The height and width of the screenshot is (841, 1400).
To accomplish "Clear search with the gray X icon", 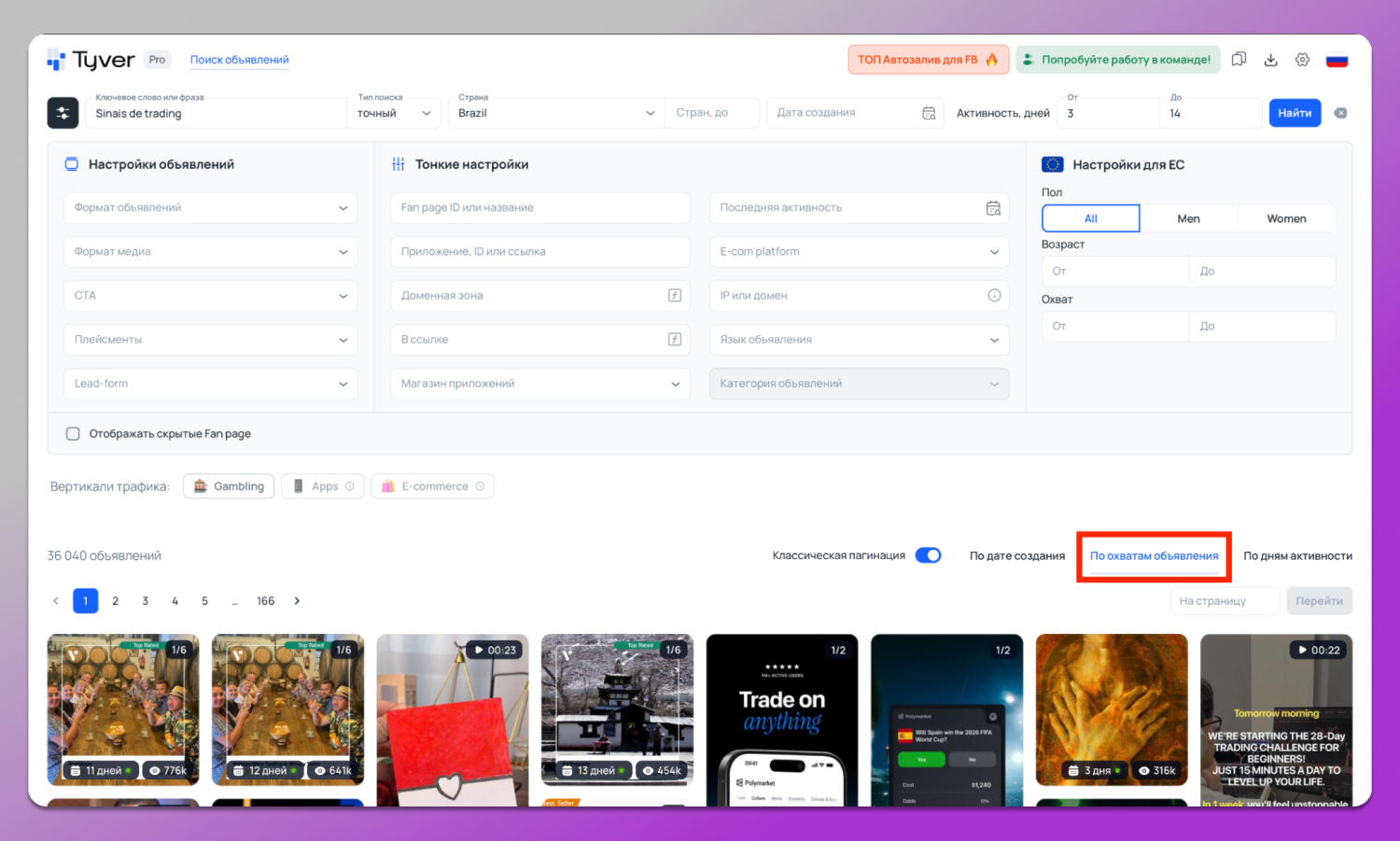I will pos(1340,113).
